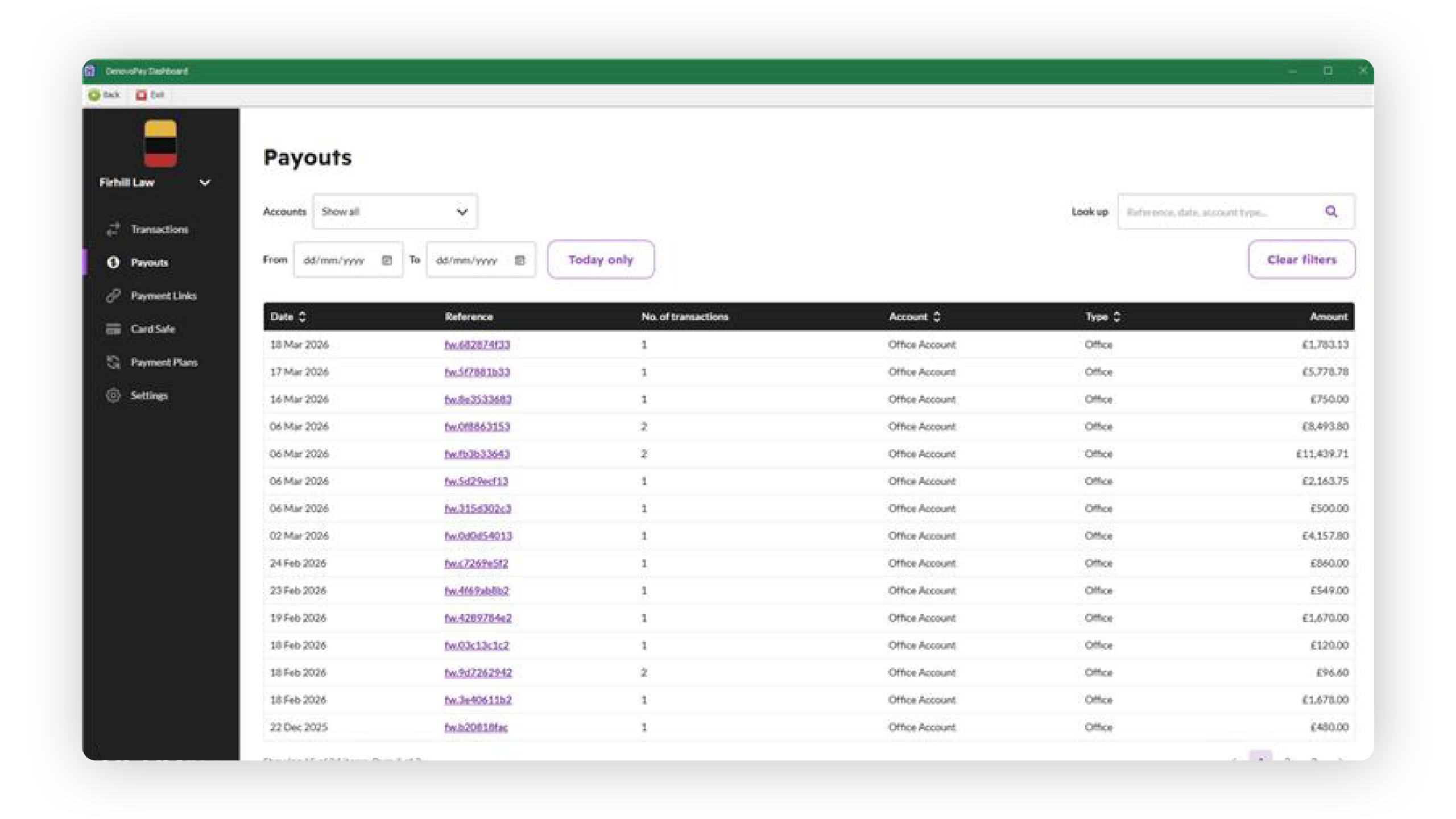Expand the Firhill Law organisation chevron
Viewport: 1456px width, 819px height.
pyautogui.click(x=205, y=183)
